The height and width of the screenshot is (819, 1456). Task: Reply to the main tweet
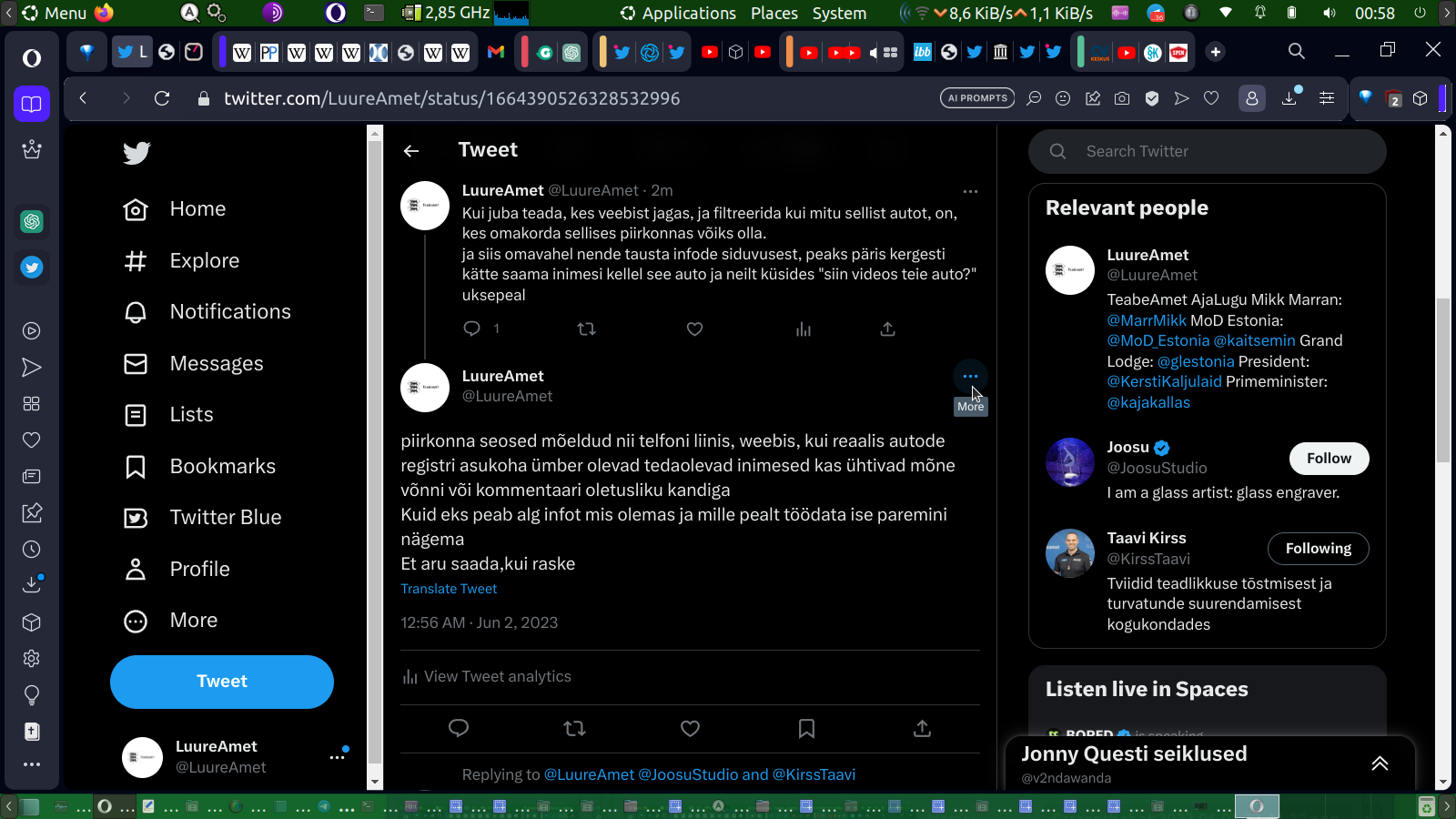[459, 728]
